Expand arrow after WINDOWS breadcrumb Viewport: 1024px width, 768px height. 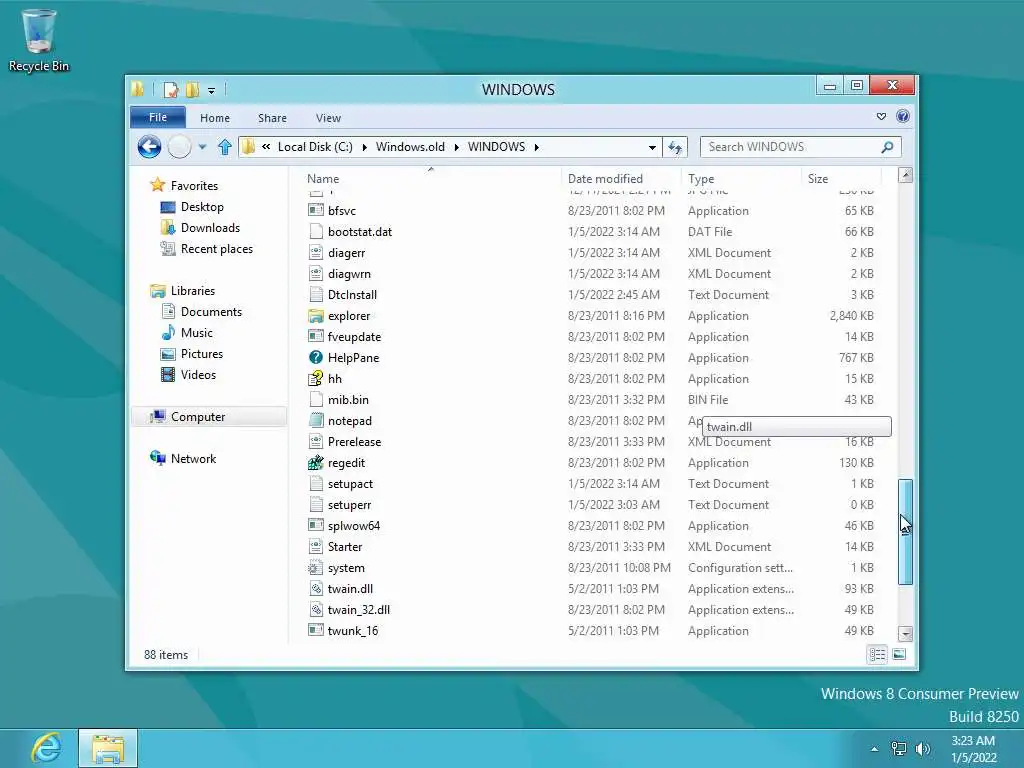tap(536, 147)
